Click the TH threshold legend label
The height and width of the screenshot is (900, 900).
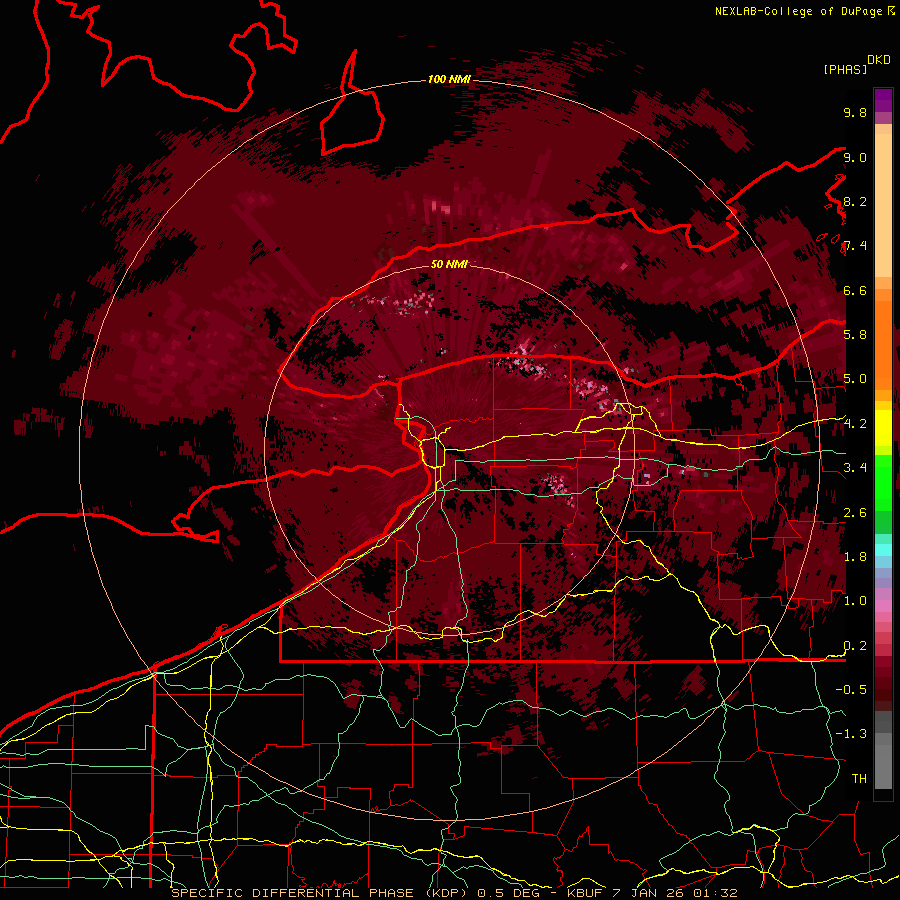pos(859,779)
